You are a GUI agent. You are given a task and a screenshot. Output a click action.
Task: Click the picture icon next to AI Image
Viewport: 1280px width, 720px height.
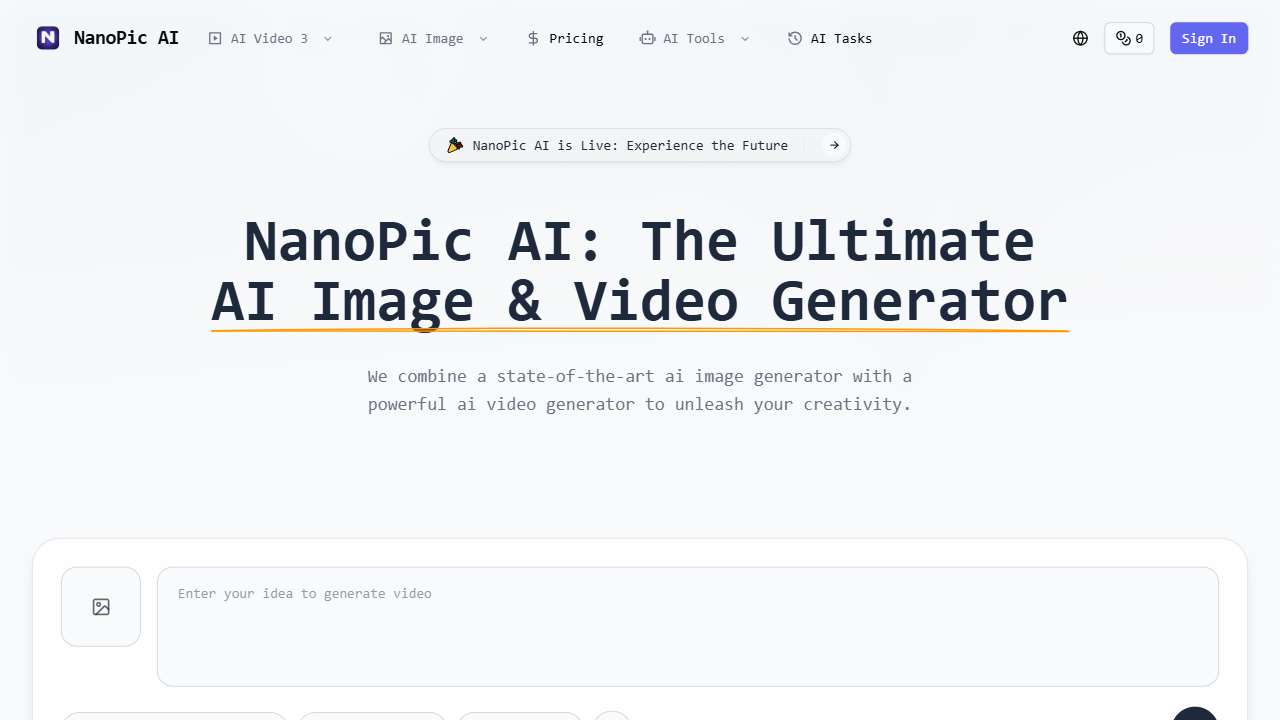pyautogui.click(x=386, y=38)
